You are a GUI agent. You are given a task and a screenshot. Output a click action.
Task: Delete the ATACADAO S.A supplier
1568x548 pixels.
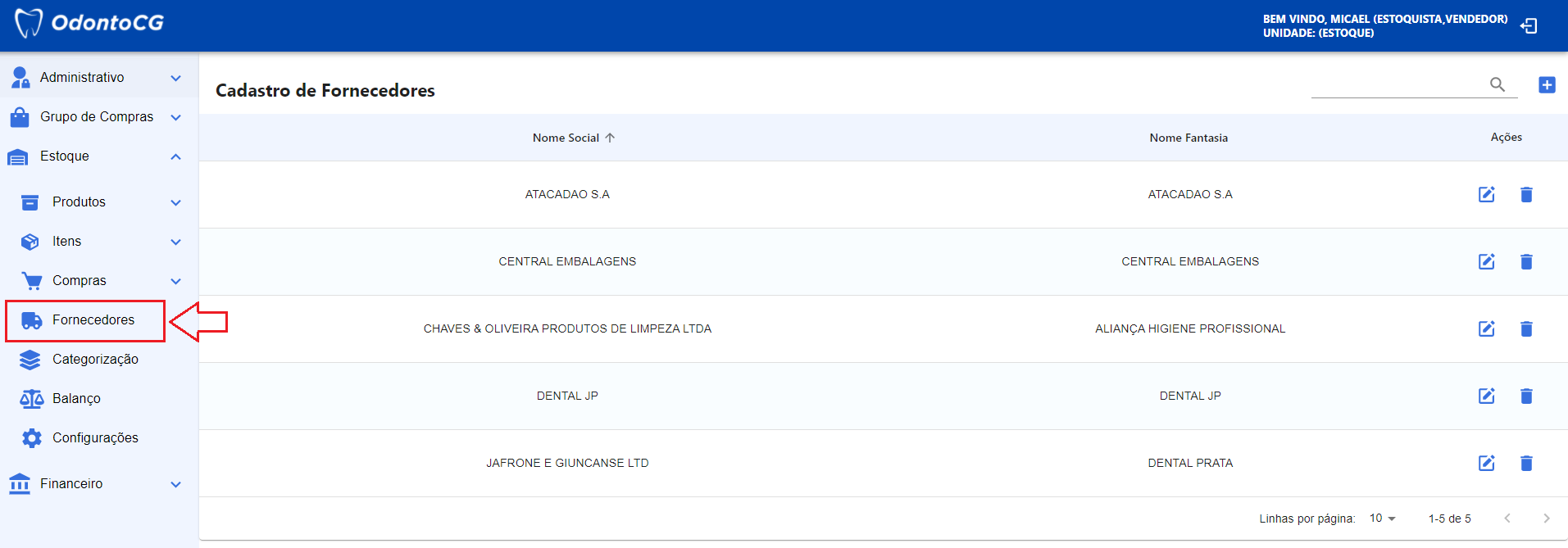(1526, 195)
